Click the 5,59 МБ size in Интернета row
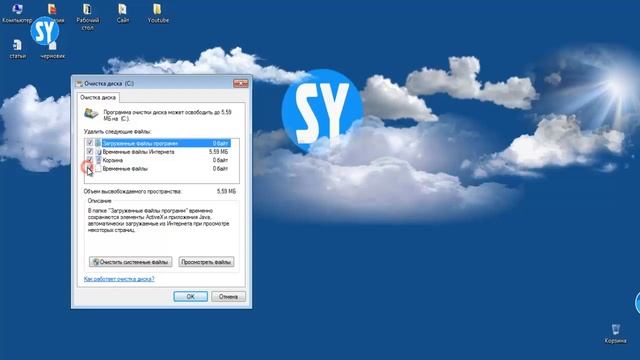 tap(218, 152)
